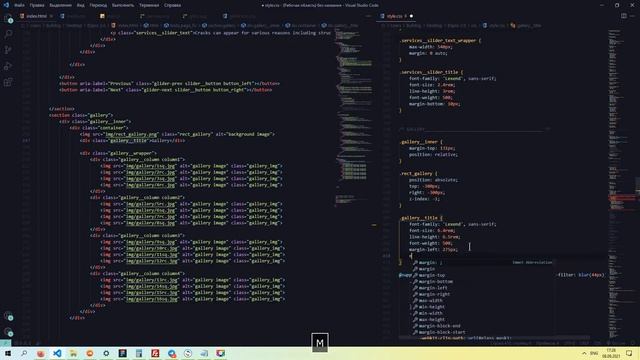Open the File Explorer taskbar icon
This screenshot has width=640, height=360.
click(x=73, y=353)
